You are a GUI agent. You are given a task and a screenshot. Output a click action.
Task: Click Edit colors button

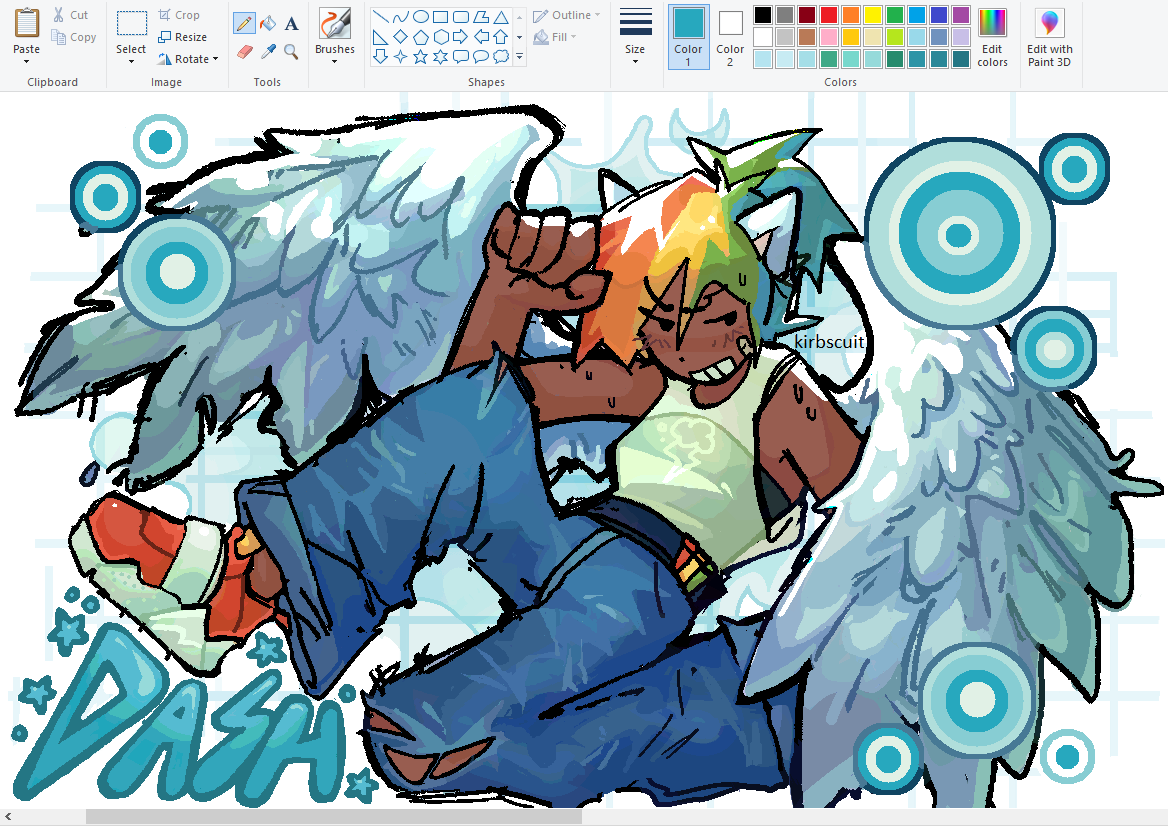click(992, 37)
